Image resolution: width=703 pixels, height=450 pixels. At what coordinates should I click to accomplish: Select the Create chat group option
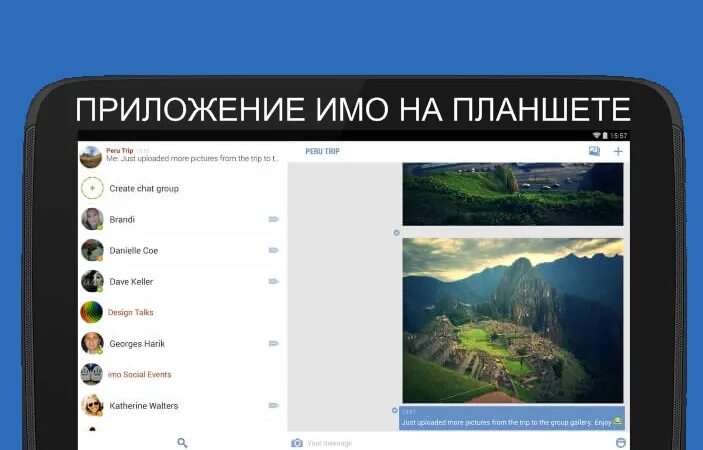182,188
